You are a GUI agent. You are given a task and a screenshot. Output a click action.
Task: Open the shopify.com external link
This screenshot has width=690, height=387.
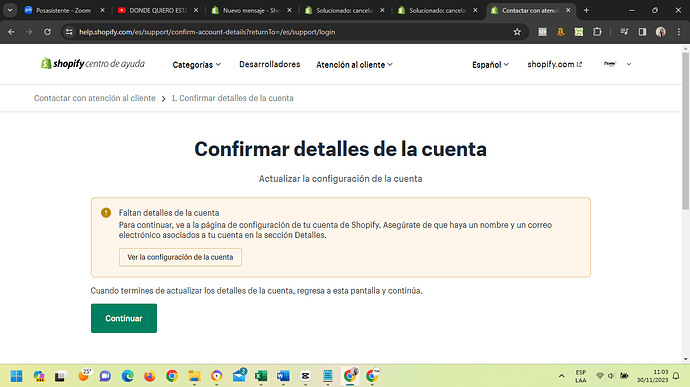(554, 64)
